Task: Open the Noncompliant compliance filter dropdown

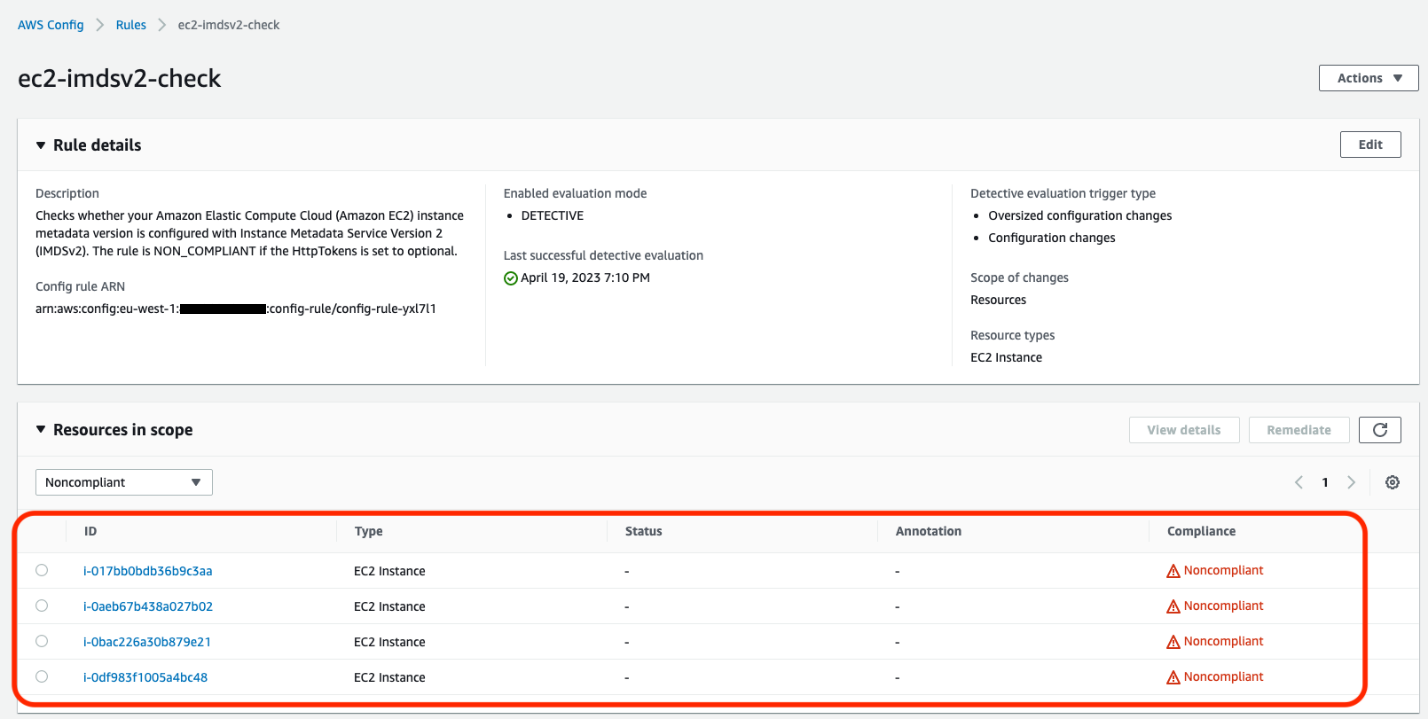Action: 123,481
